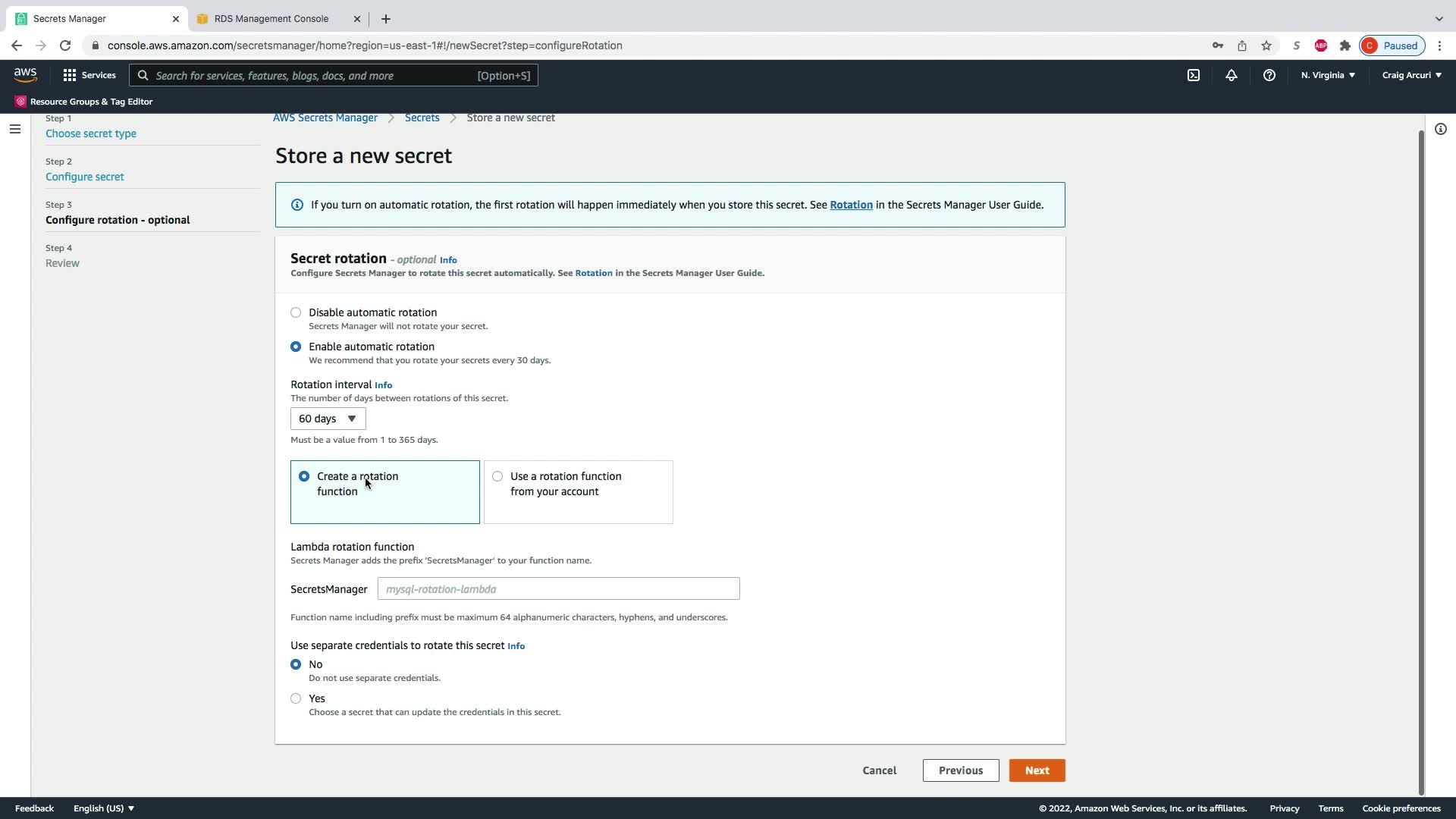Open AWS CloudShell icon in header
Viewport: 1456px width, 819px height.
1193,75
